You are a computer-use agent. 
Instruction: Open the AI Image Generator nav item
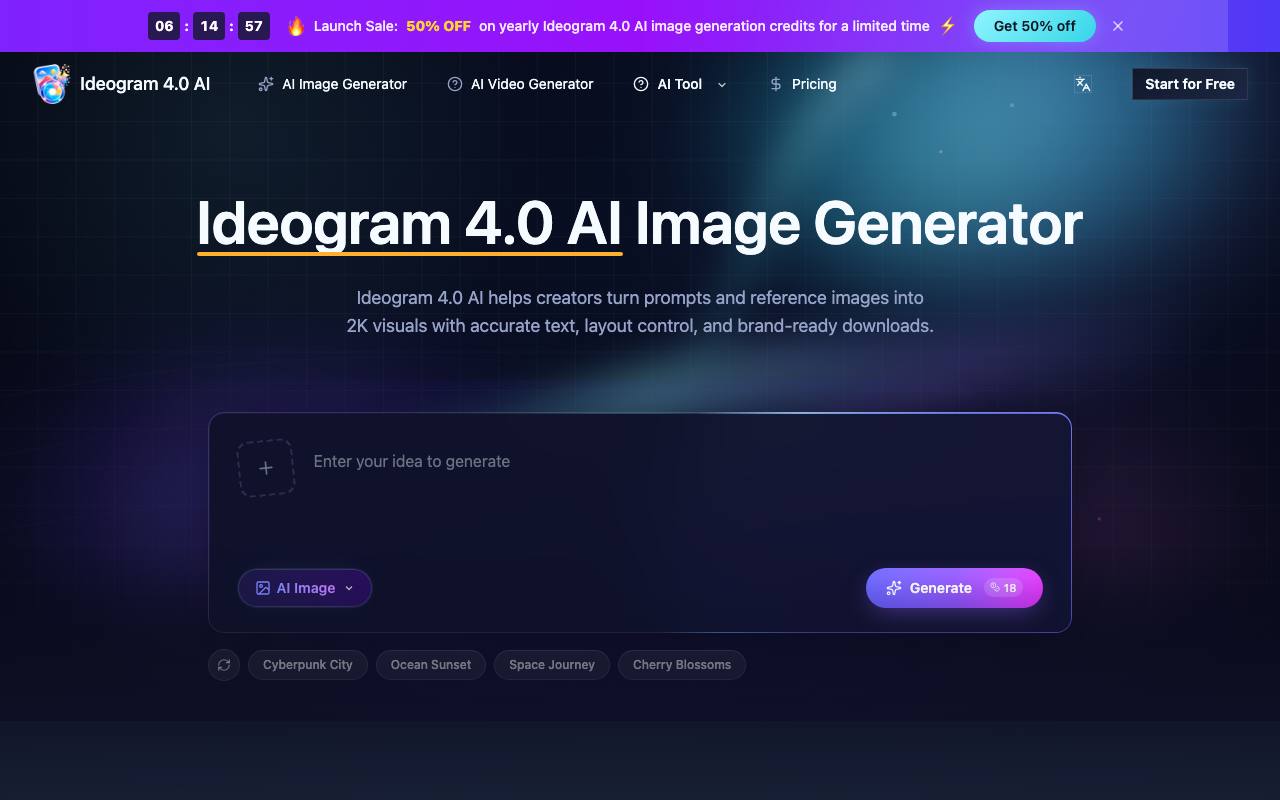(x=332, y=84)
